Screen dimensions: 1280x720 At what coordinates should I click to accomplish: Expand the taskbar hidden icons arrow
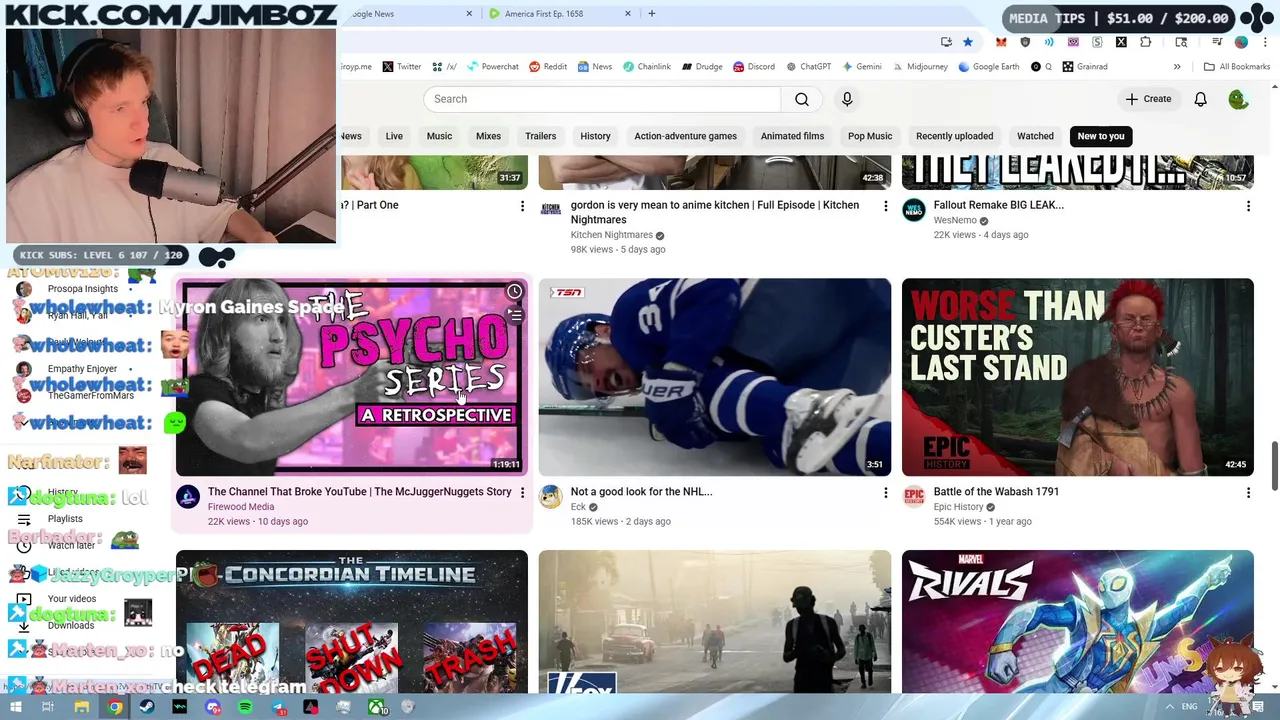coord(1169,707)
